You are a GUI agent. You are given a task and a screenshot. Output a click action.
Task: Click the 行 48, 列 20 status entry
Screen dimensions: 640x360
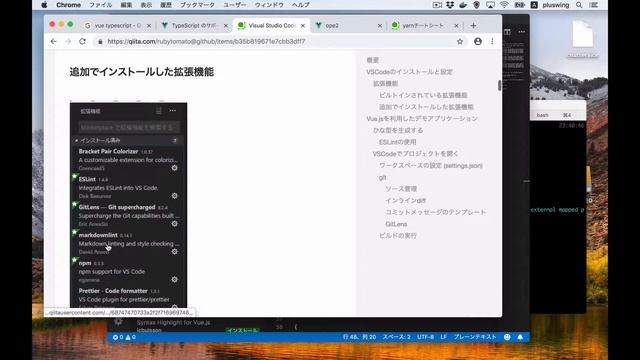tap(359, 337)
